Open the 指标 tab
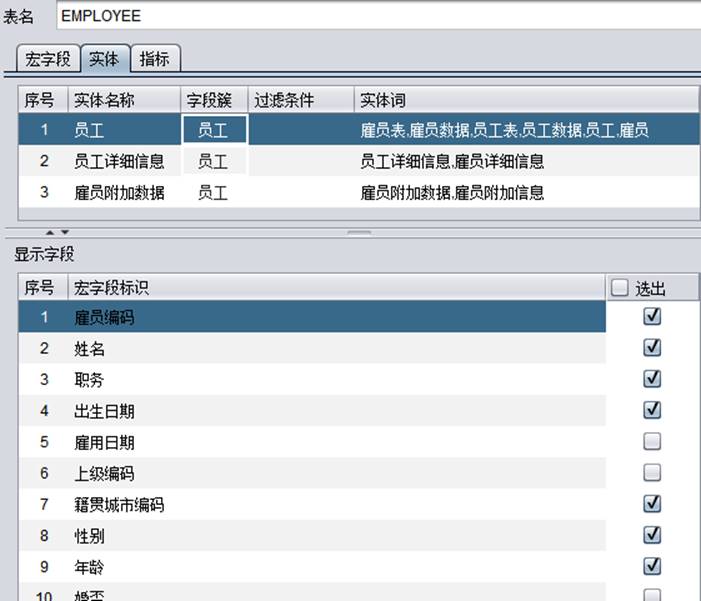This screenshot has height=601, width=701. [x=154, y=59]
